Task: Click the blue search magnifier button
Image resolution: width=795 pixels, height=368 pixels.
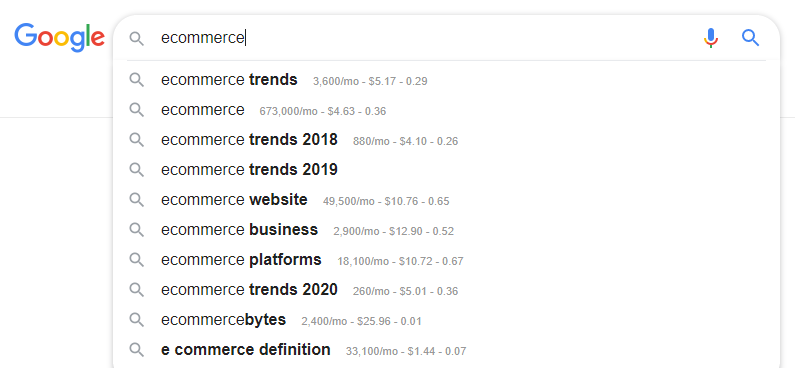Action: (x=750, y=38)
